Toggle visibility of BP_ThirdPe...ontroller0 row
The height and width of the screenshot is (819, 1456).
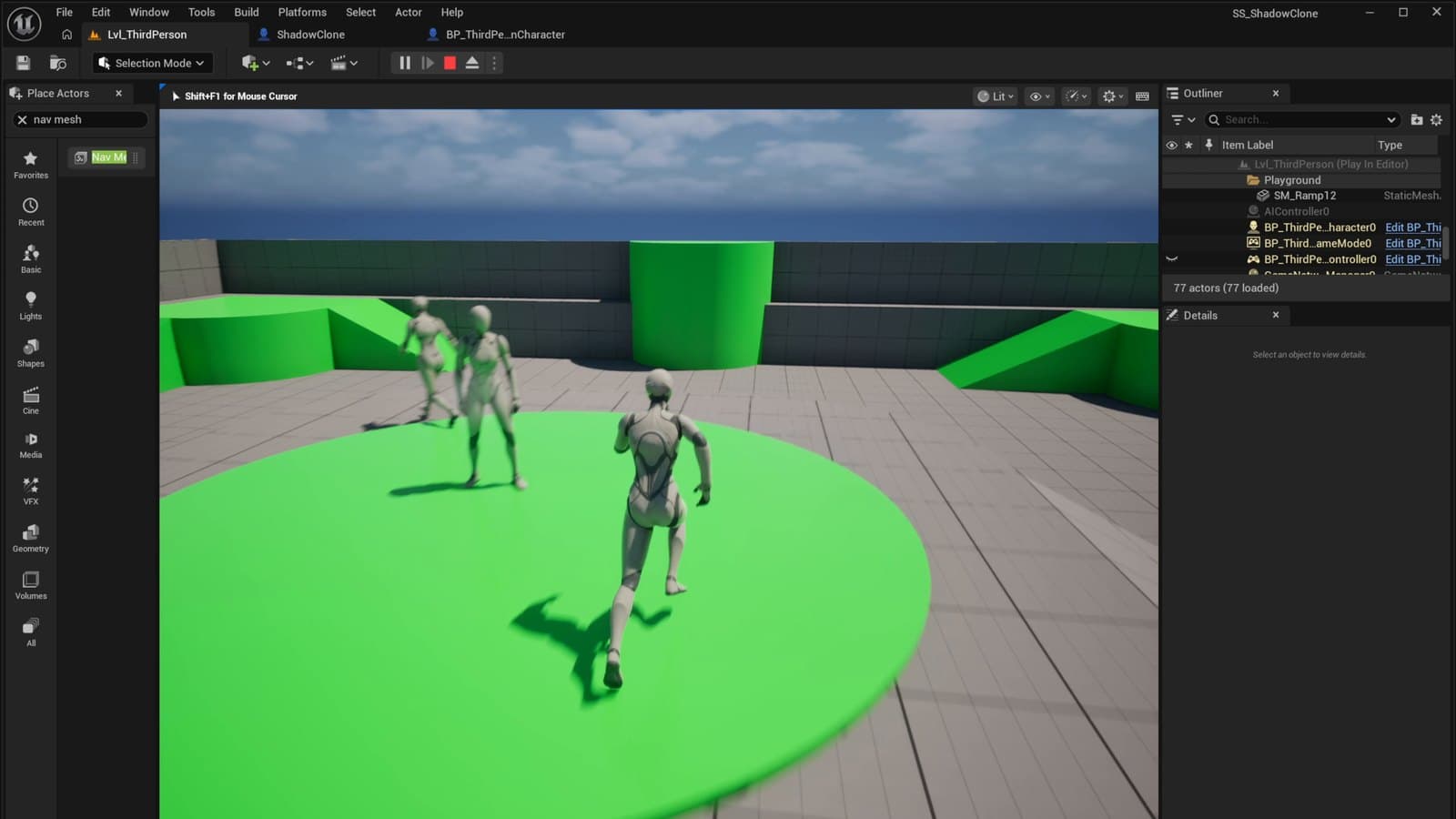click(x=1172, y=259)
